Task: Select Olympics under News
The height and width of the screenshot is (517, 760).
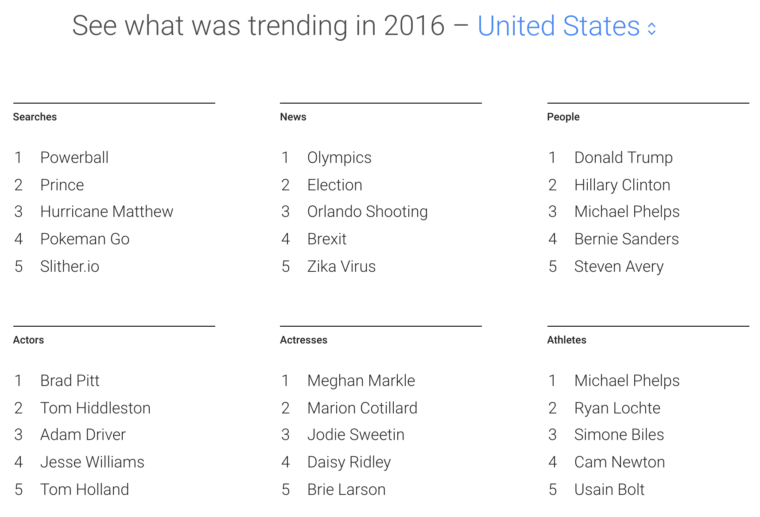Action: point(339,157)
